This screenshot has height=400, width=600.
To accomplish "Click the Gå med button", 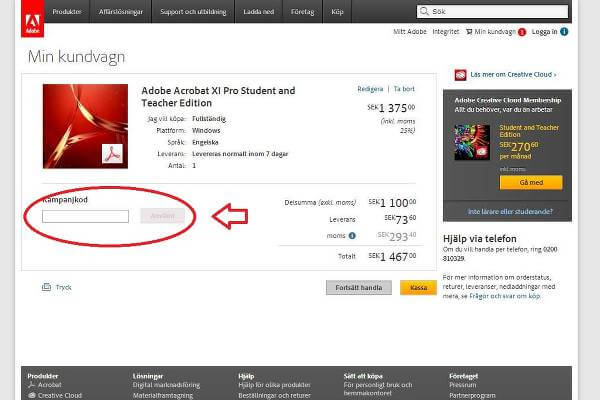I will [531, 183].
